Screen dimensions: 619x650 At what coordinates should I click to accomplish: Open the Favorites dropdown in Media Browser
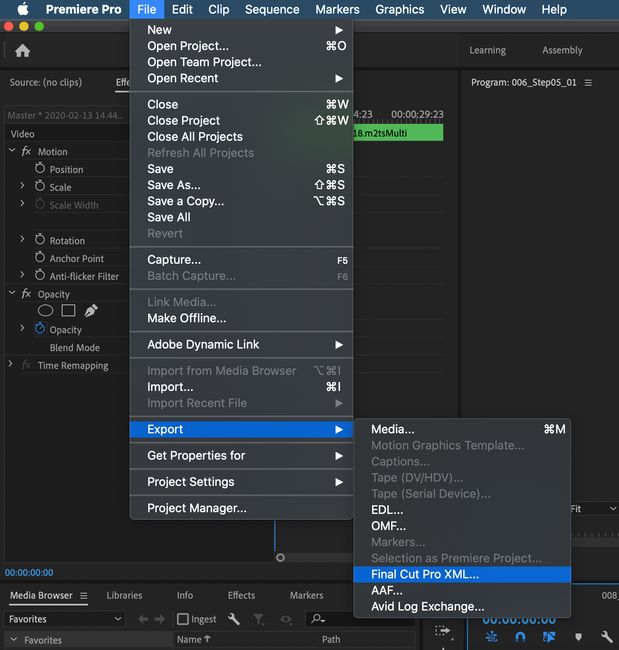coord(67,619)
